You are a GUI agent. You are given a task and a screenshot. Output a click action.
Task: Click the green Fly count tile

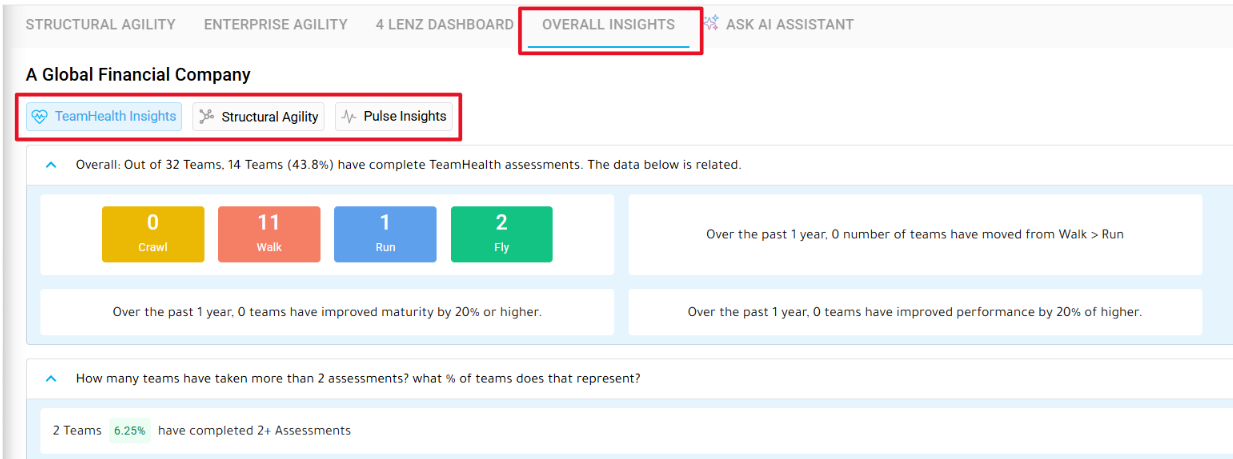[501, 234]
